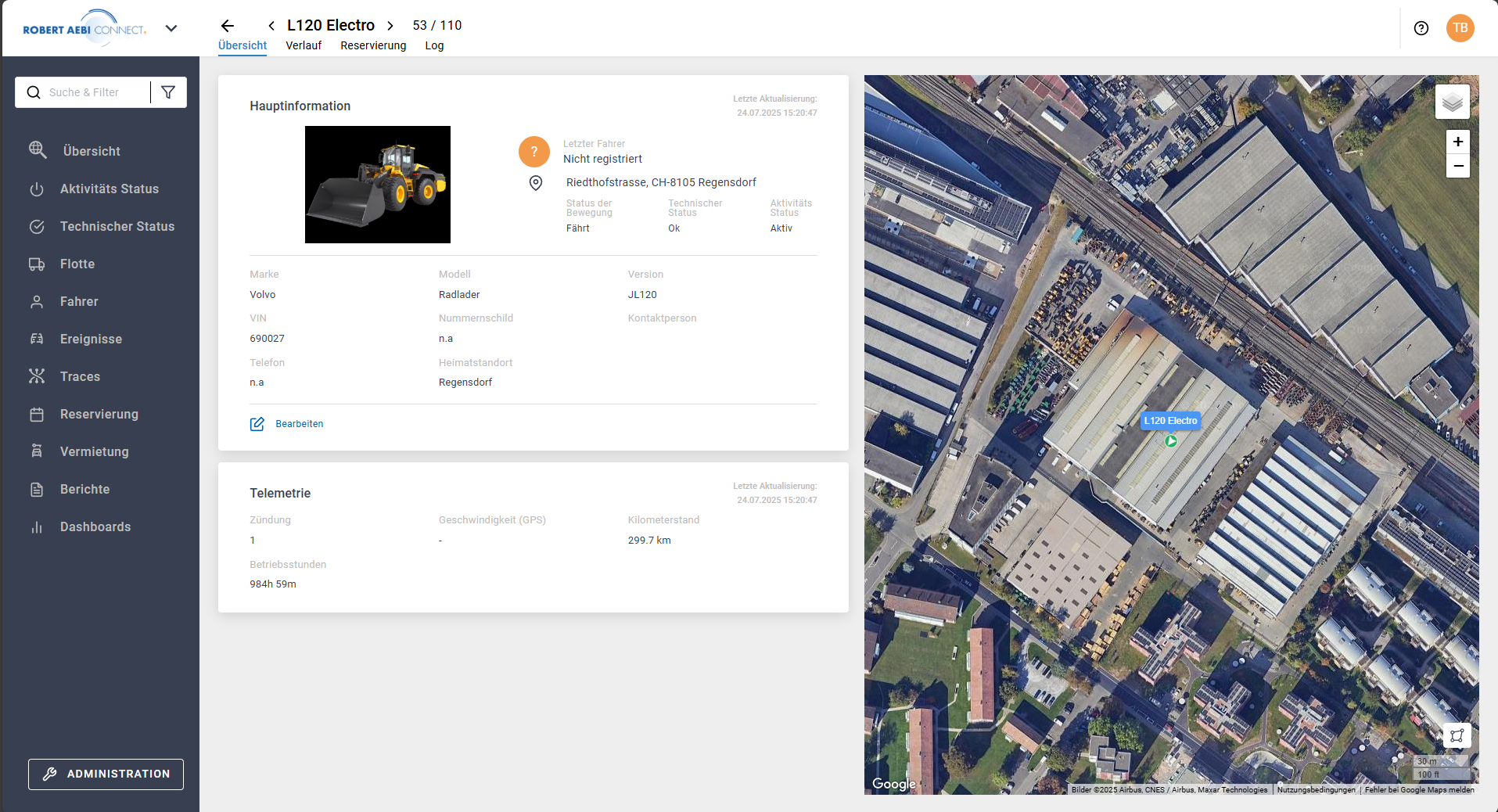Click the Bearbeiten link
The image size is (1498, 812).
pyautogui.click(x=299, y=424)
